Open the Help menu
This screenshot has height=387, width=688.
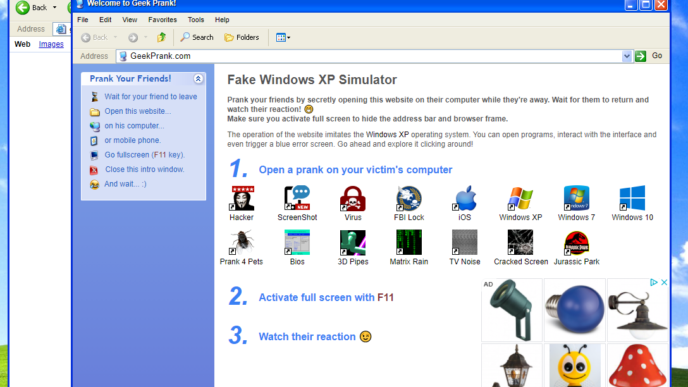[222, 20]
